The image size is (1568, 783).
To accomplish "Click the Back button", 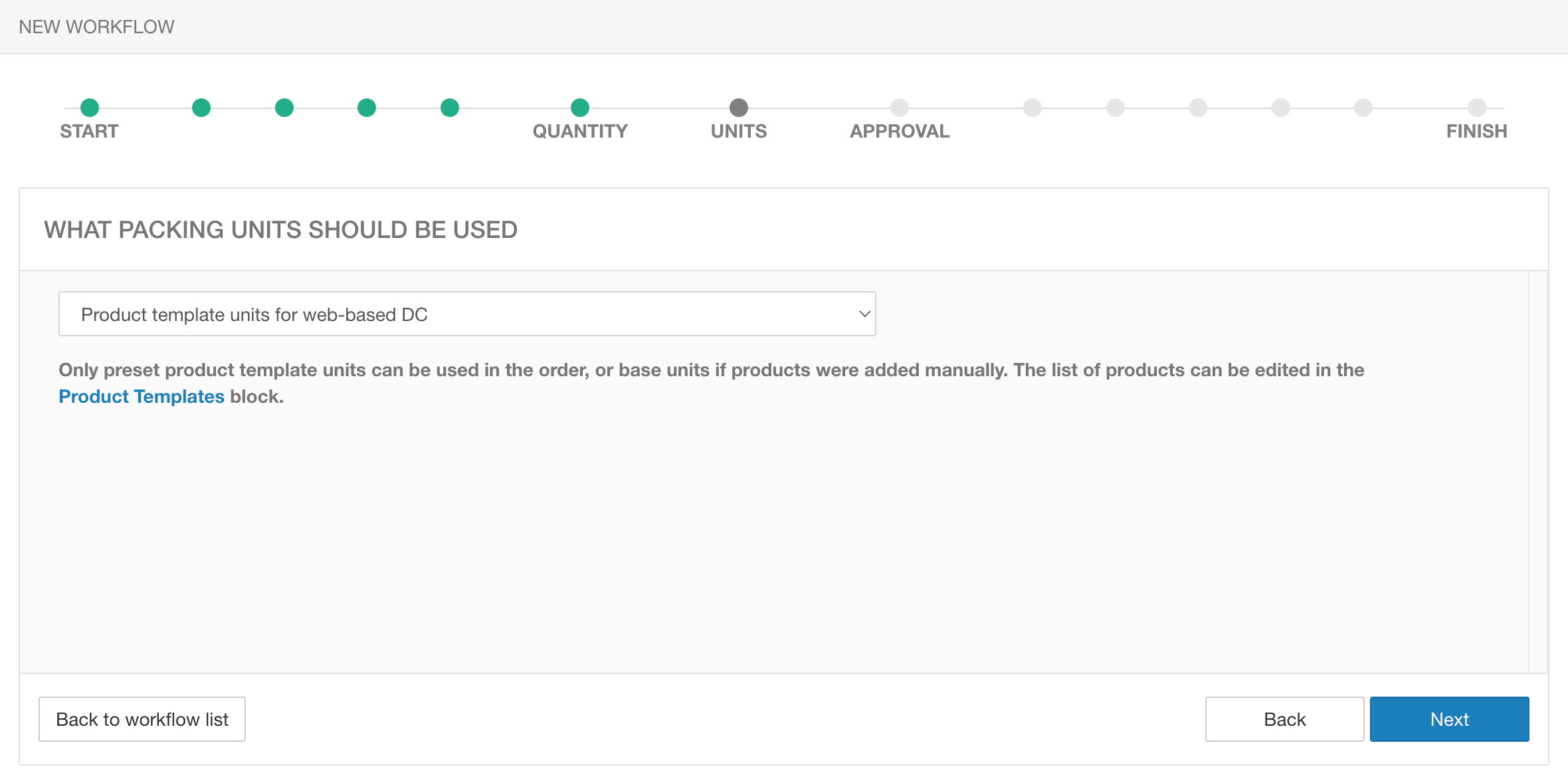I will [1284, 719].
